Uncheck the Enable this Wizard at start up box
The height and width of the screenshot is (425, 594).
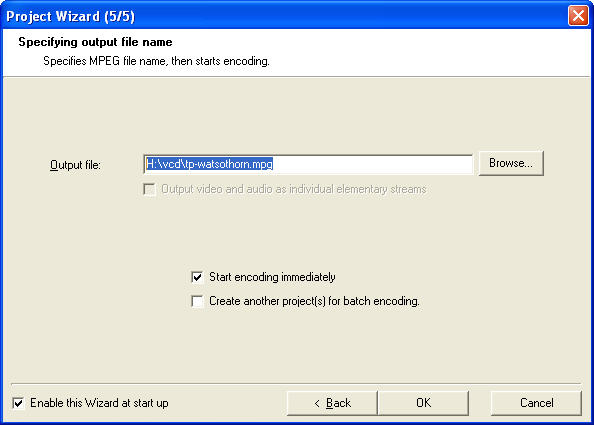(18, 403)
